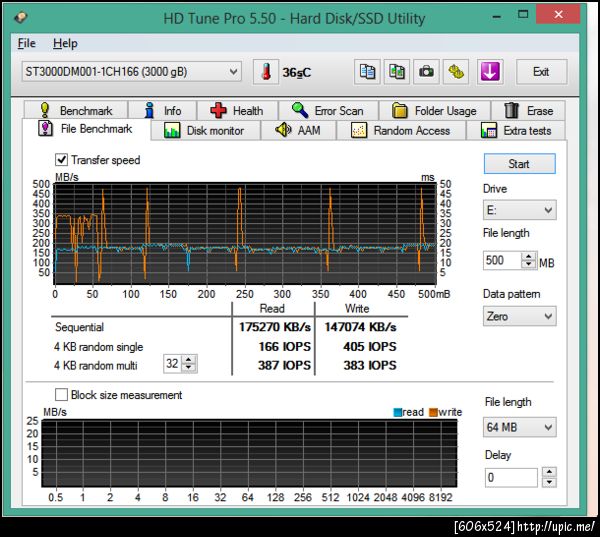Click the 383 IOPS write value
The width and height of the screenshot is (600, 537).
click(370, 365)
